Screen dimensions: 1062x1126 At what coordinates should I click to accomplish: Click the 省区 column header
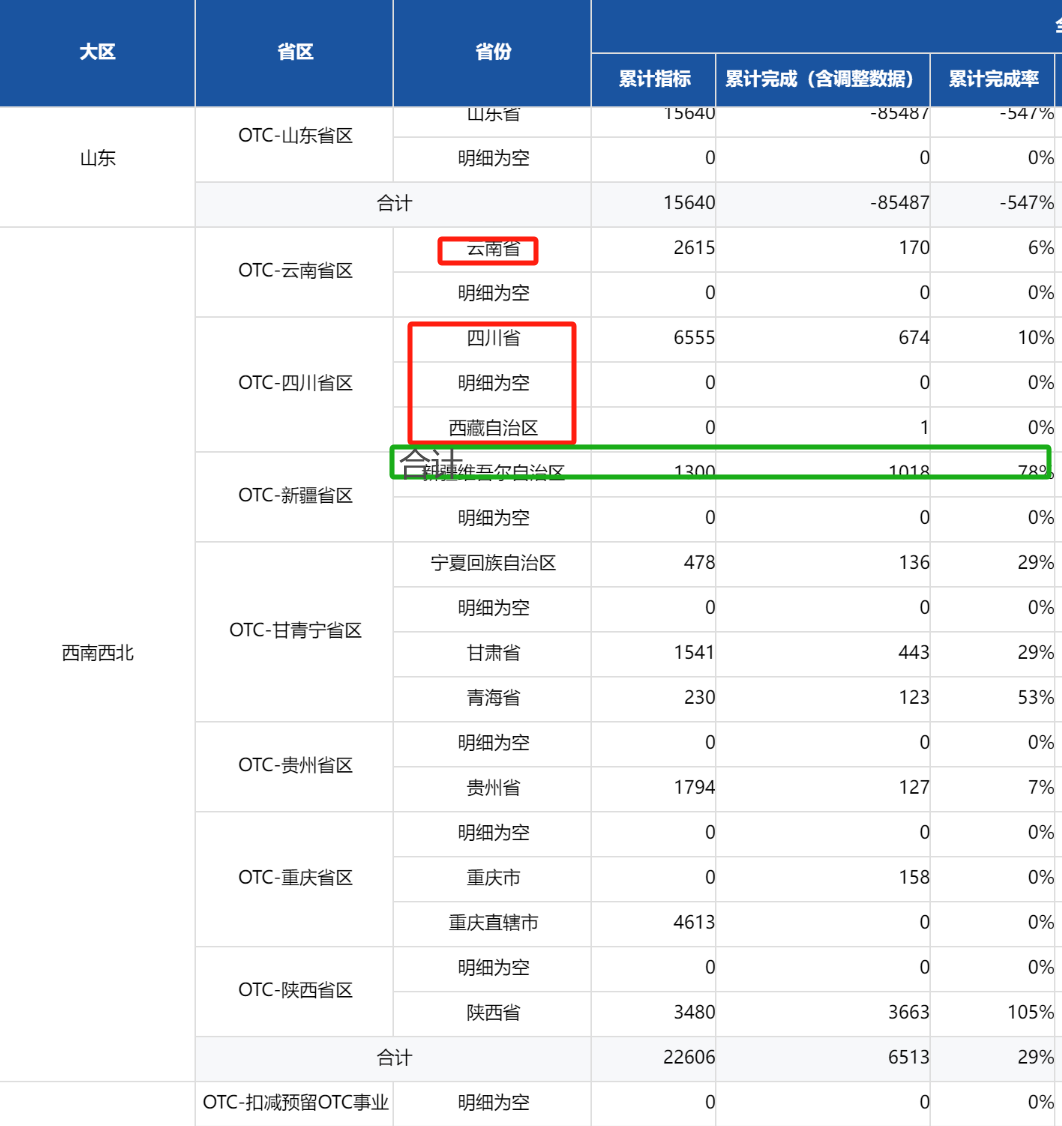coord(295,53)
